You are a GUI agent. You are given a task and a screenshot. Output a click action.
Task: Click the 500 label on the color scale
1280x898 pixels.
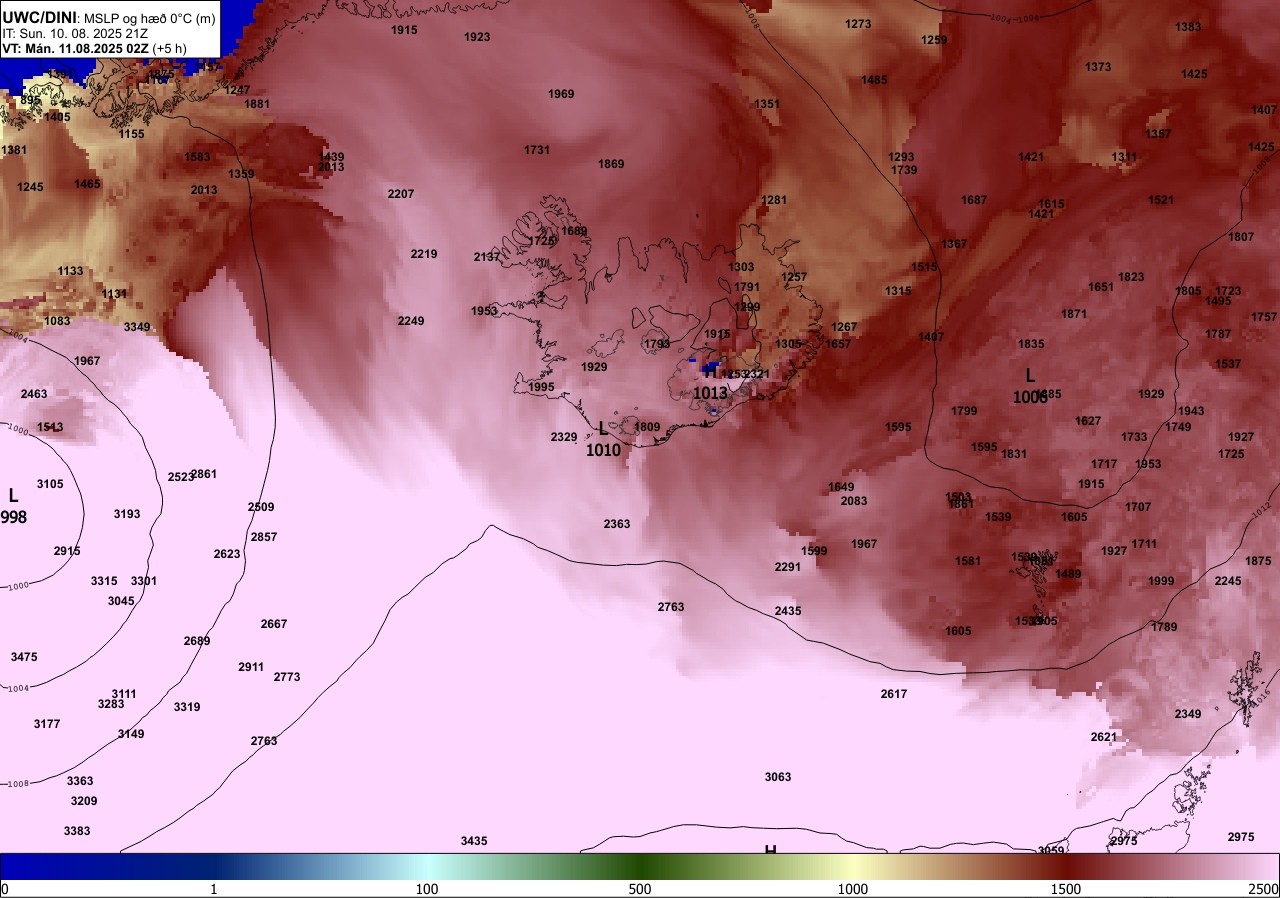coord(640,889)
